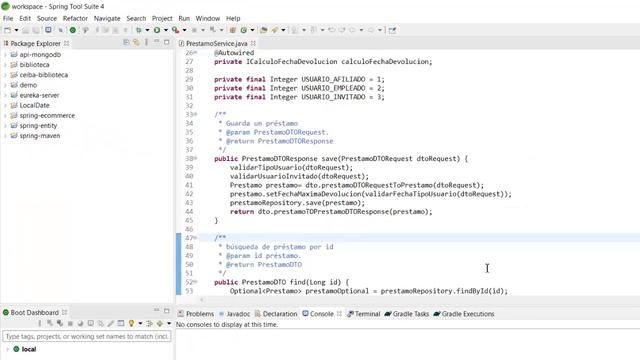Select the biblioteca project

click(34, 64)
